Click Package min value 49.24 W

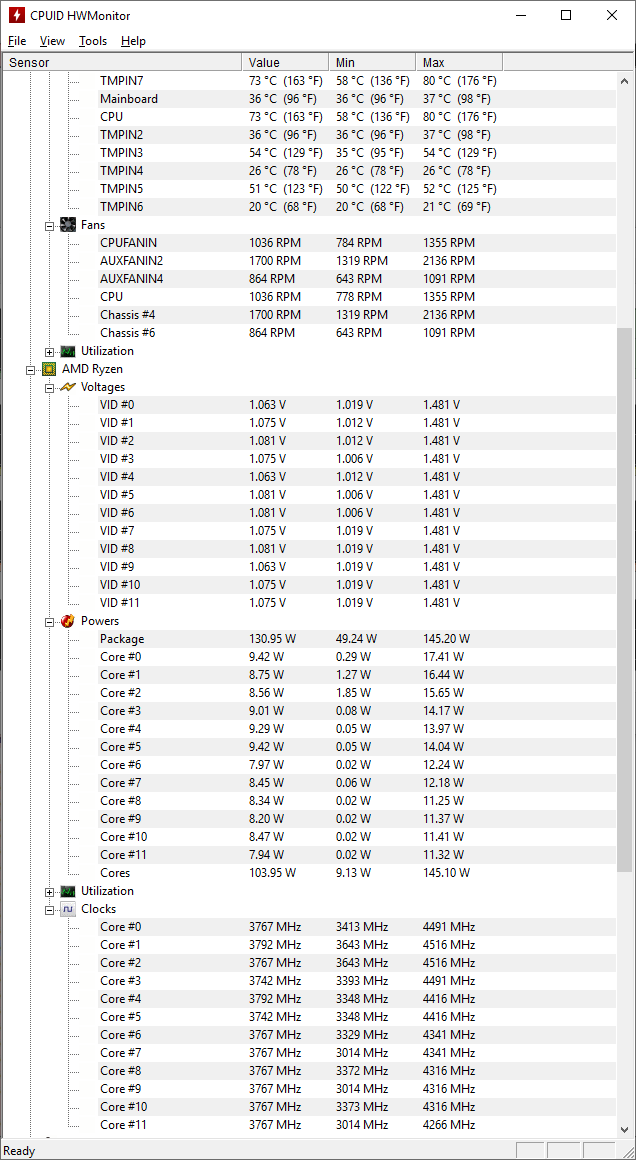pyautogui.click(x=356, y=638)
